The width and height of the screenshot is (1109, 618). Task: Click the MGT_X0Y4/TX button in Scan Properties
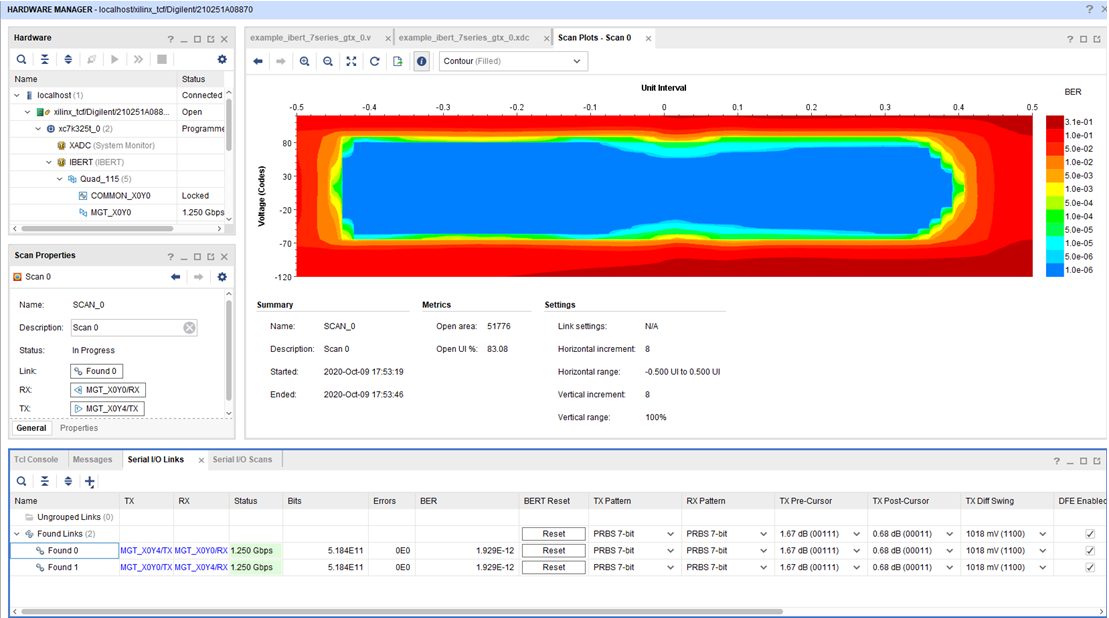(108, 409)
